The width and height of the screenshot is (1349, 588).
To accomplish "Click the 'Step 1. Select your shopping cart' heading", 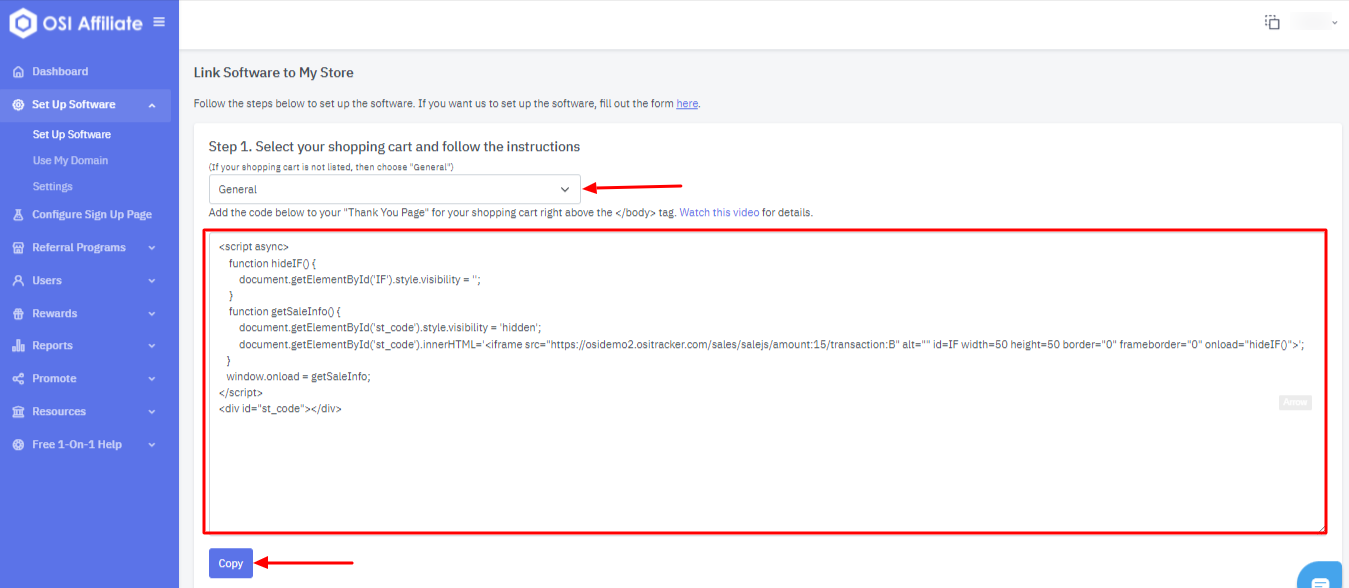I will tap(395, 147).
